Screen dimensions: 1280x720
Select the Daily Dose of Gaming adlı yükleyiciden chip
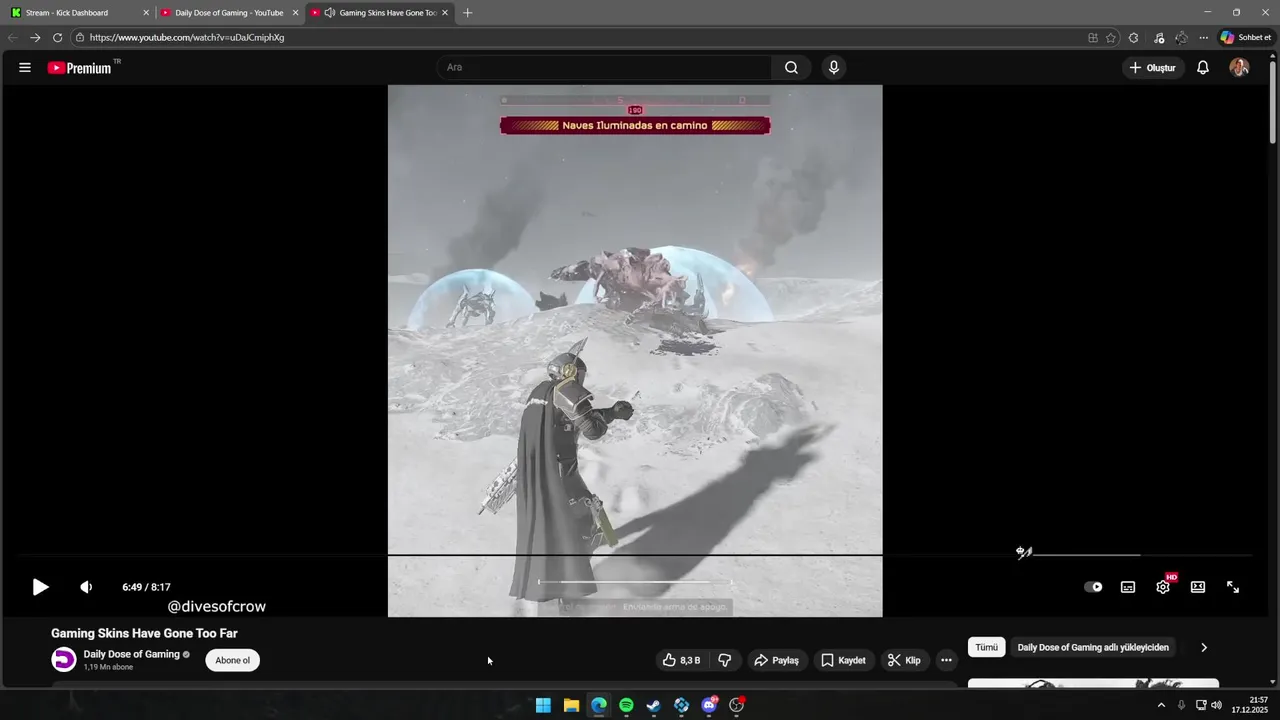[x=1093, y=647]
